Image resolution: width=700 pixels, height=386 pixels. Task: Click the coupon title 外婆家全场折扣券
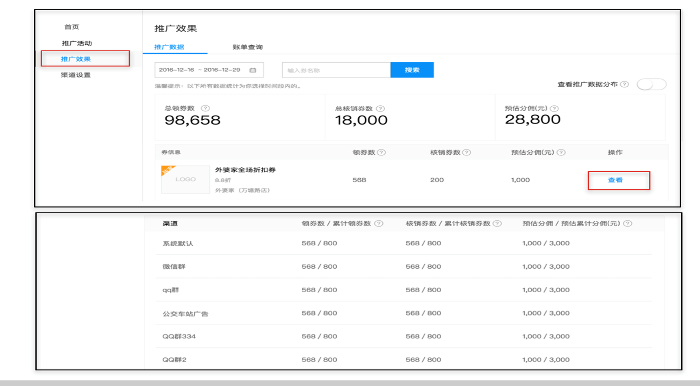[245, 170]
